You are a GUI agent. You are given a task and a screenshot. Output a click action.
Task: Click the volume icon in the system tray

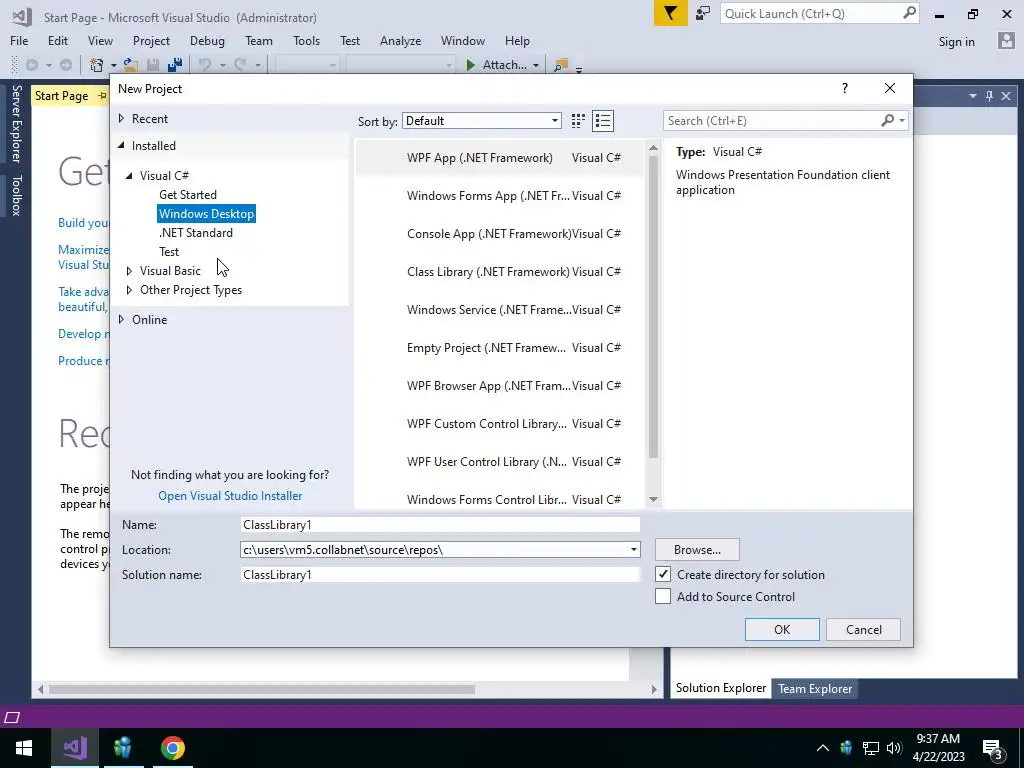pos(894,748)
